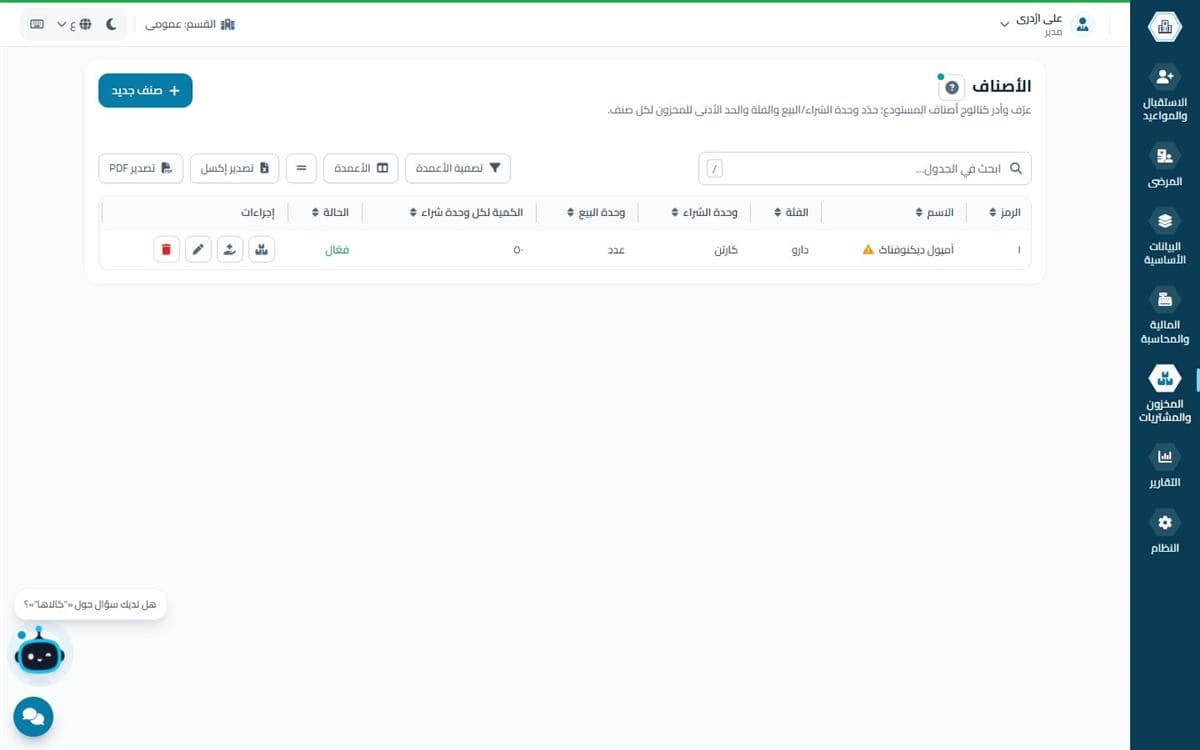
Task: Click the تصدير إكسل export button
Action: click(235, 168)
